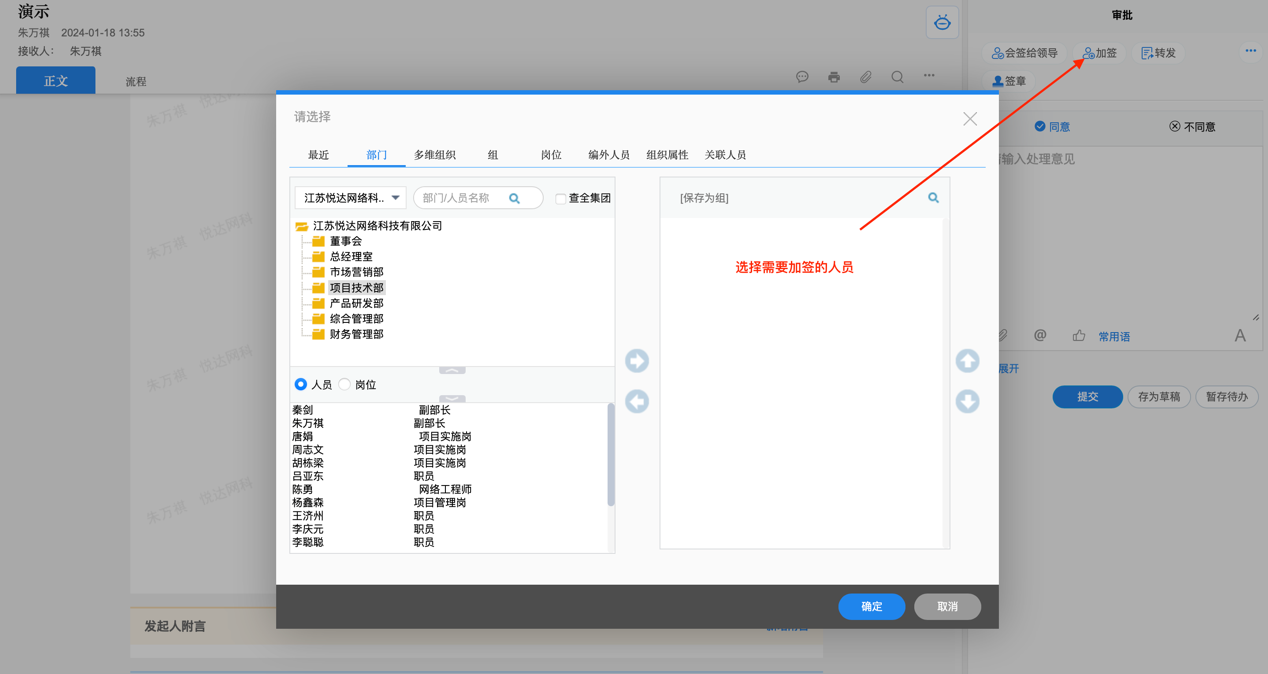Enable the 查全集团 checkbox

pos(561,198)
